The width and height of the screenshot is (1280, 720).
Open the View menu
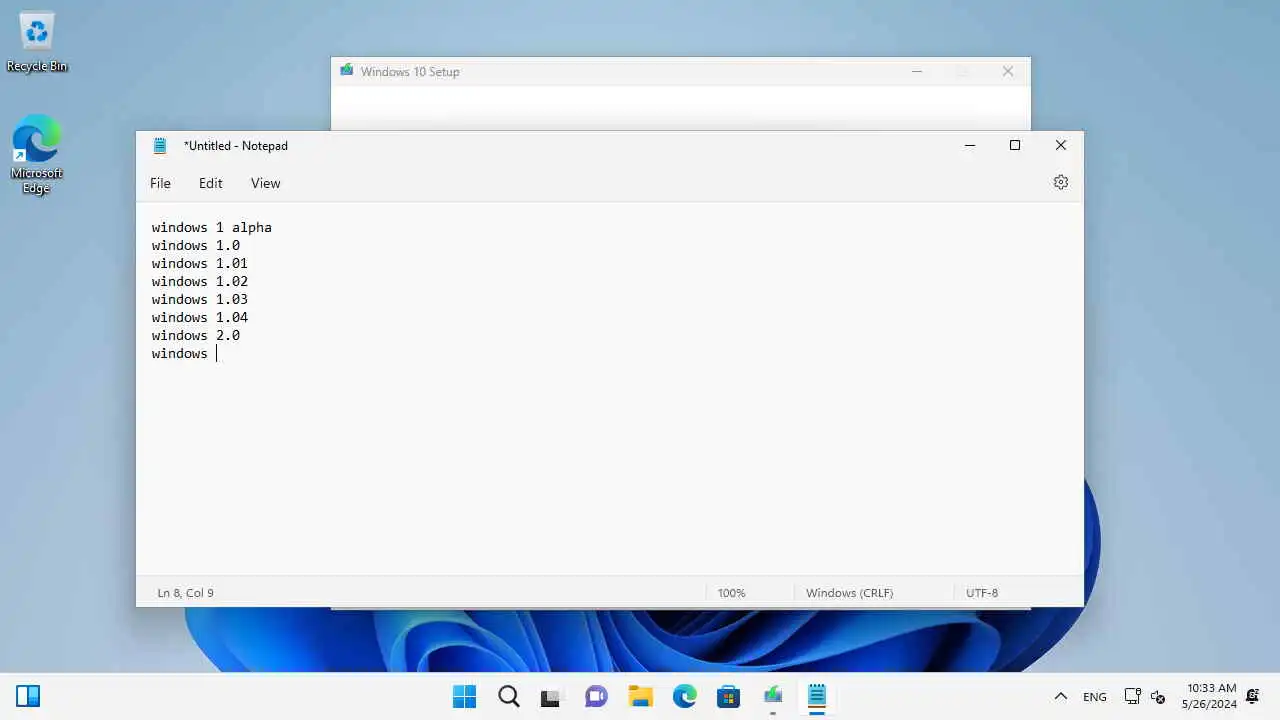[265, 183]
